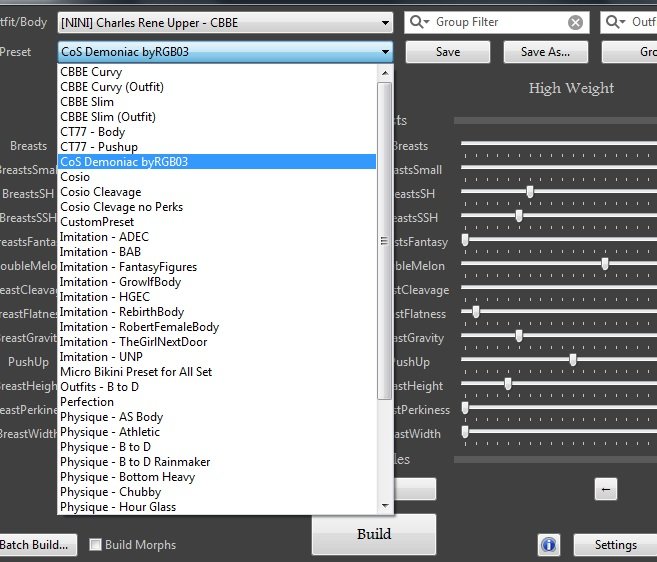
Task: Select highlighted CoS Demoniac byRGB03 entry
Action: coord(217,162)
